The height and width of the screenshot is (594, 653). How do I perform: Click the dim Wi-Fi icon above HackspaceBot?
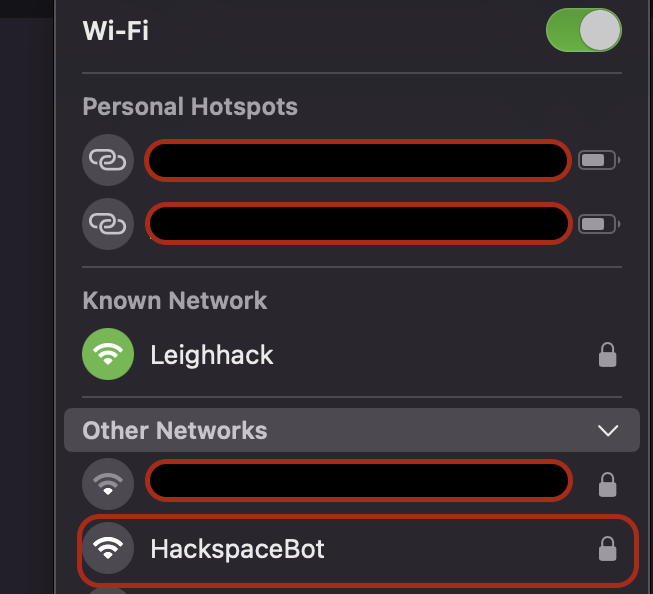(107, 484)
